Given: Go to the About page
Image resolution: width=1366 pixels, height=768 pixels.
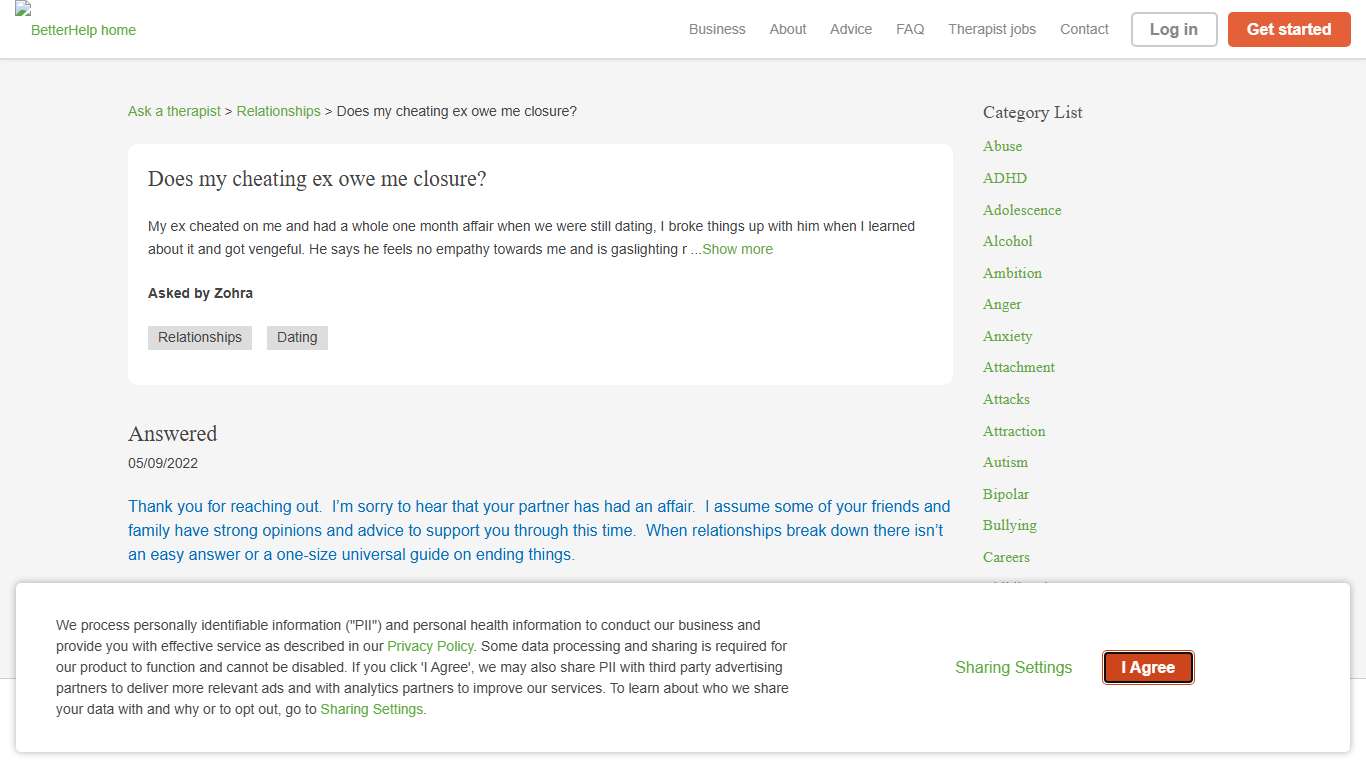Looking at the screenshot, I should (x=787, y=29).
